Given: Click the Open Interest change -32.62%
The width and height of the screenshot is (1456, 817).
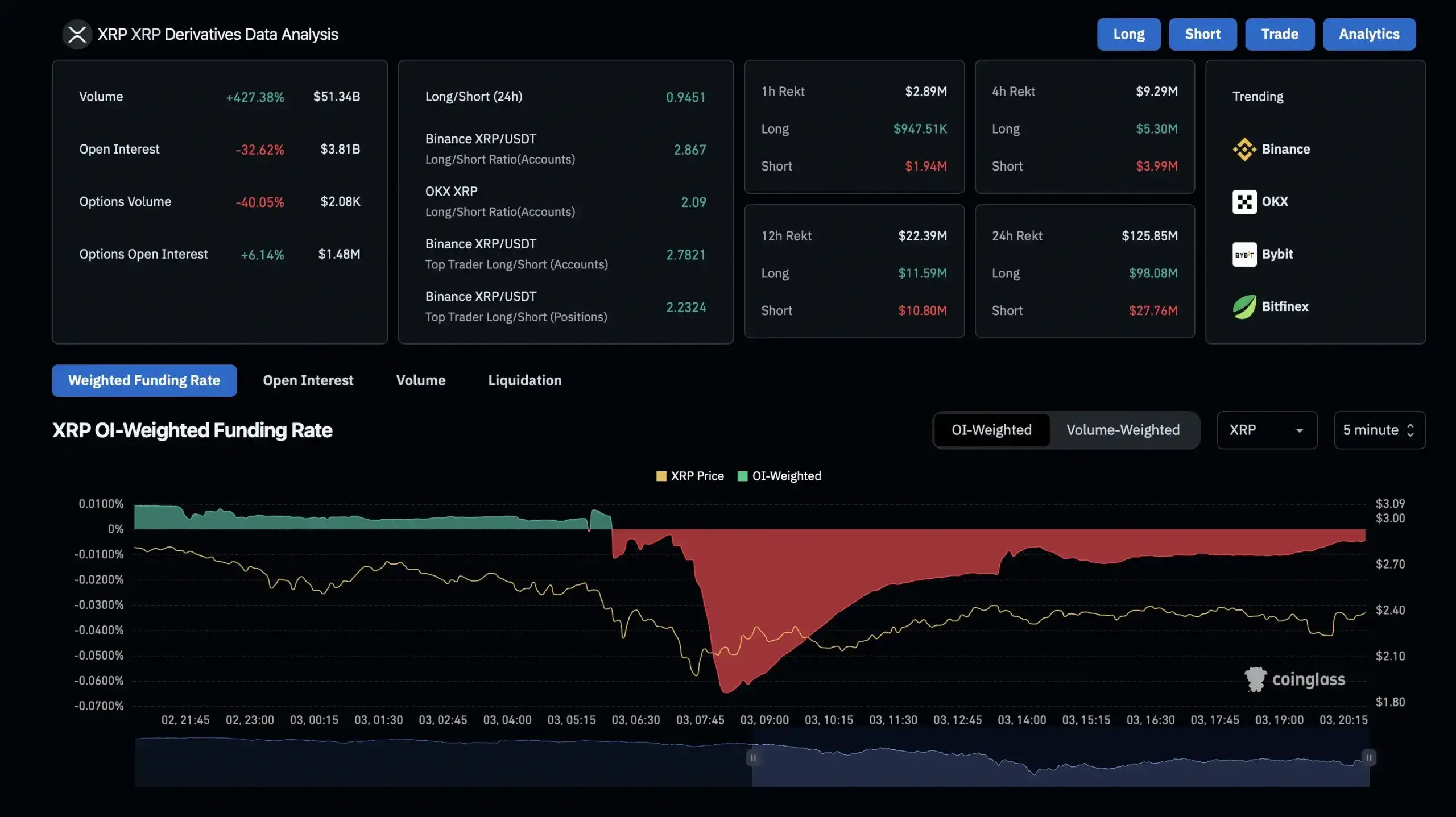Looking at the screenshot, I should pos(259,150).
